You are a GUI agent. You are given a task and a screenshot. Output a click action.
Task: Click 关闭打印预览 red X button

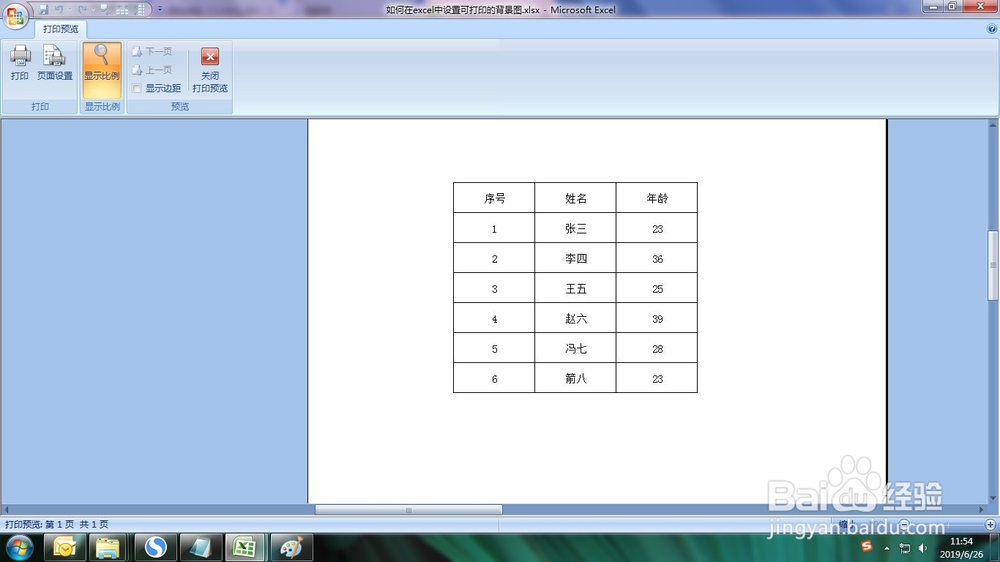tap(210, 69)
